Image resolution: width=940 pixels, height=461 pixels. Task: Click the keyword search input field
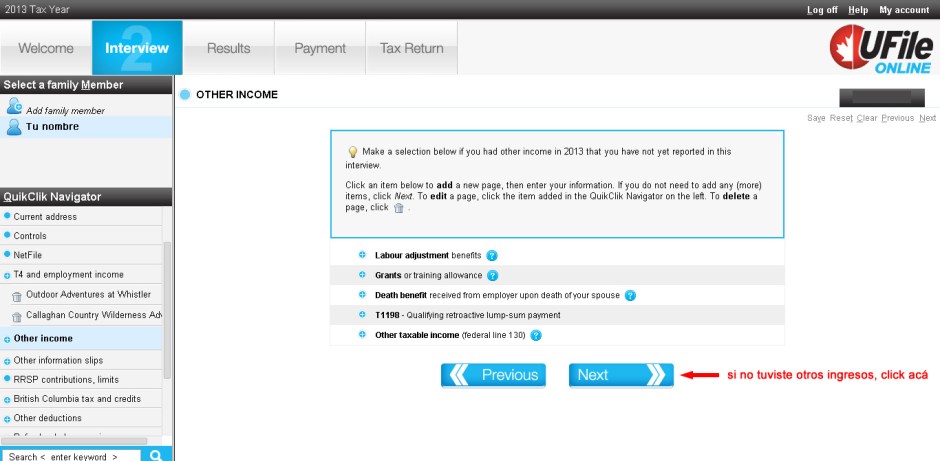click(70, 456)
